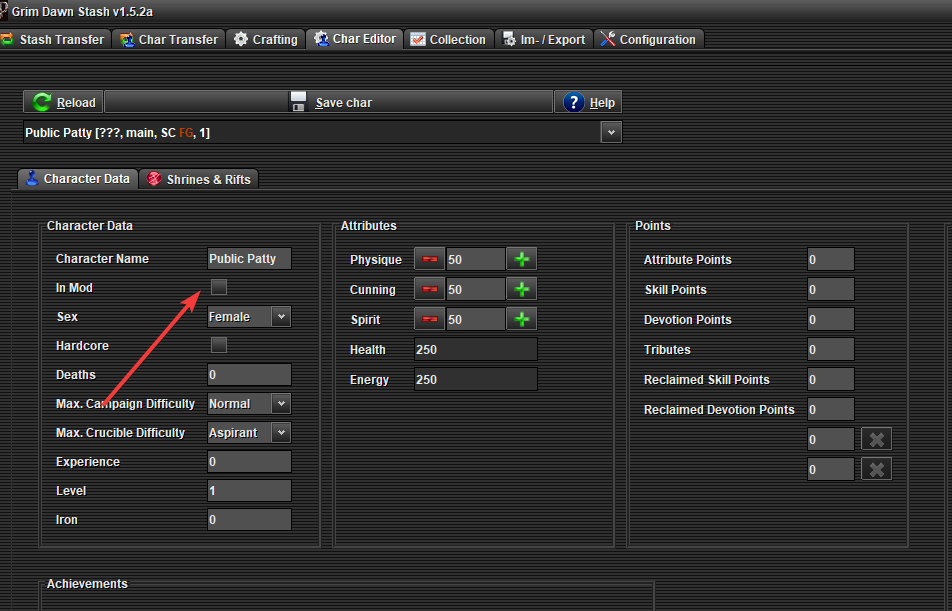Click the Energy value field

point(476,380)
